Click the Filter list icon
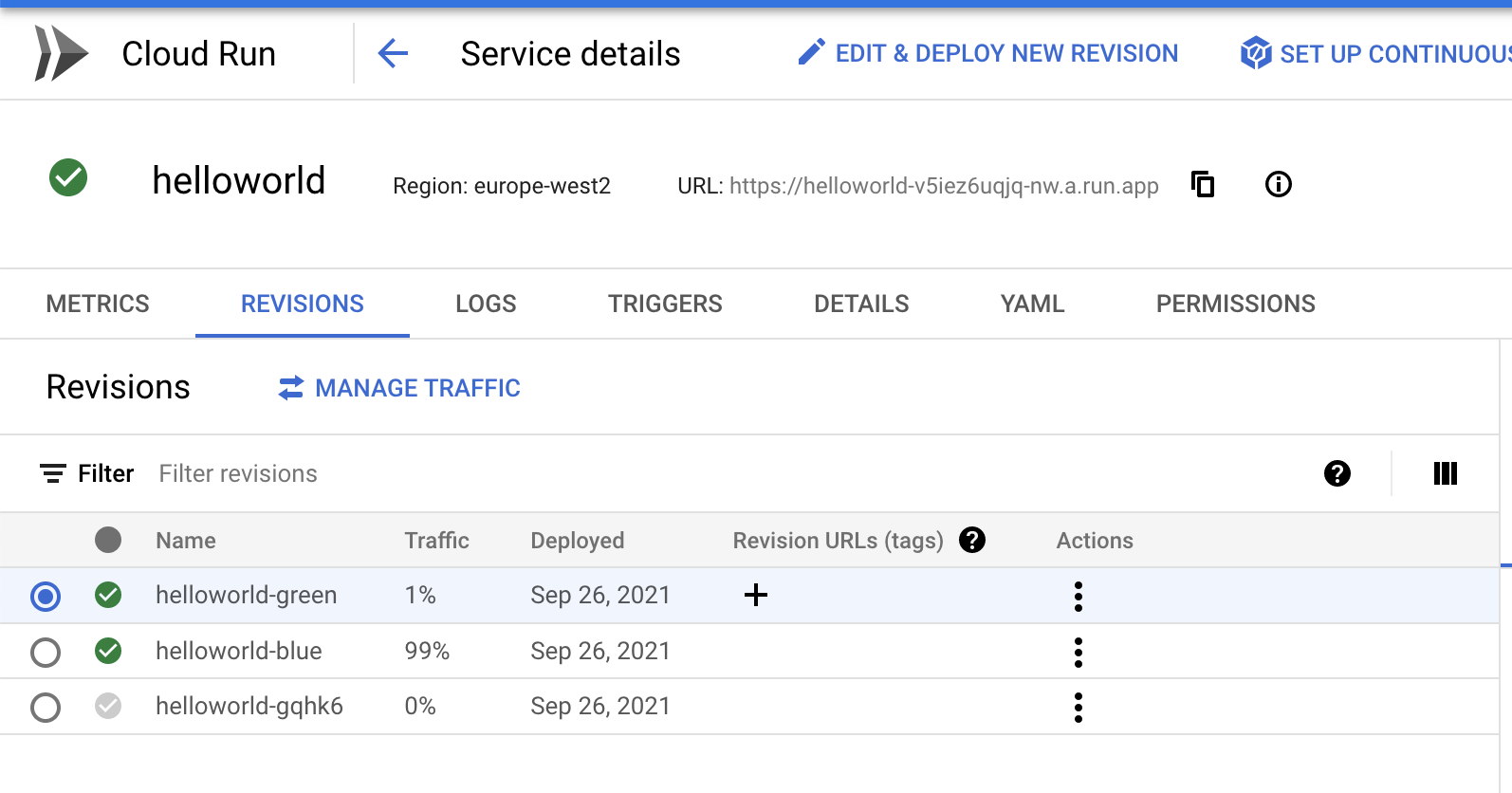 pos(53,473)
